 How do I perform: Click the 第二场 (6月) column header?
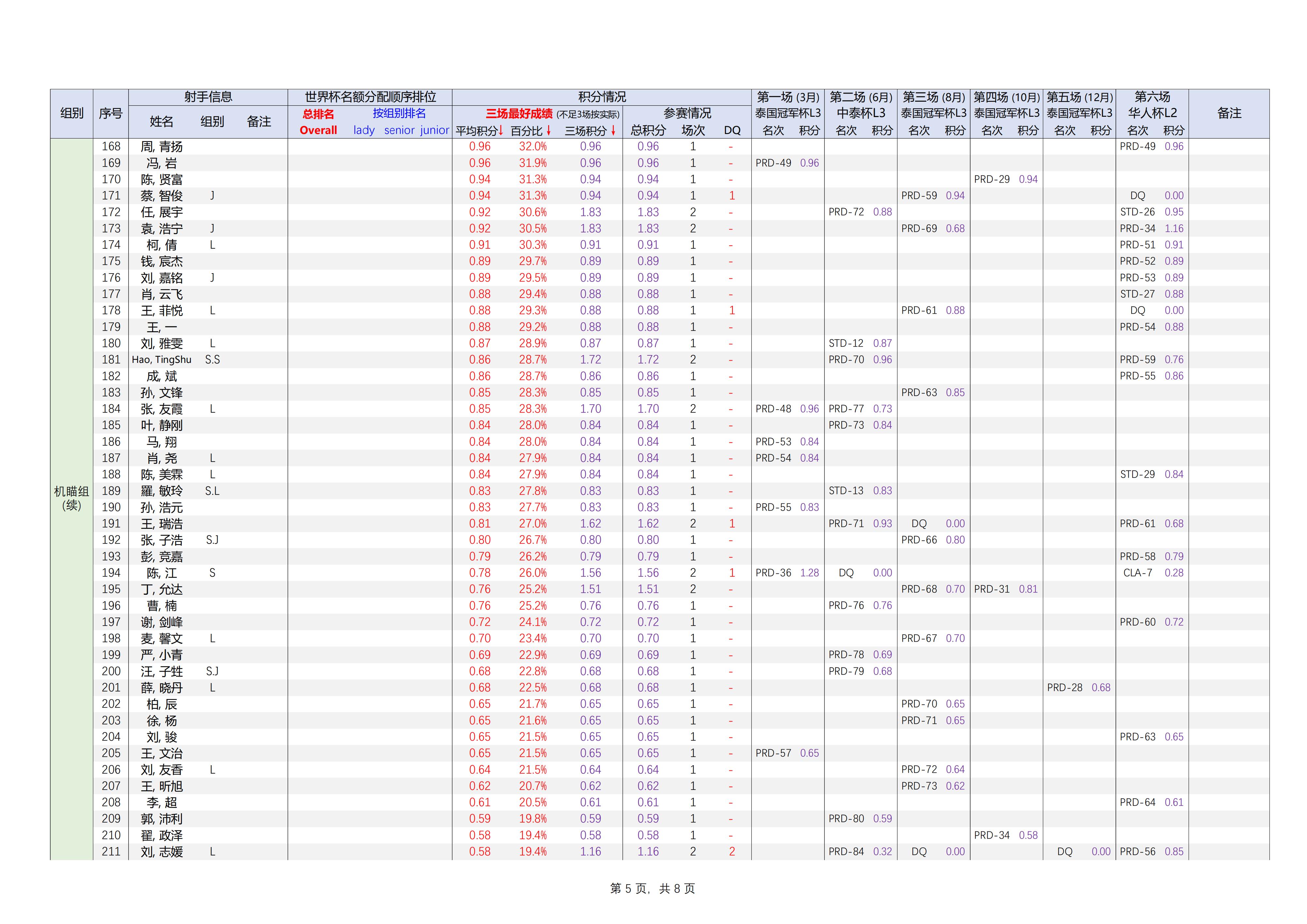pyautogui.click(x=861, y=97)
